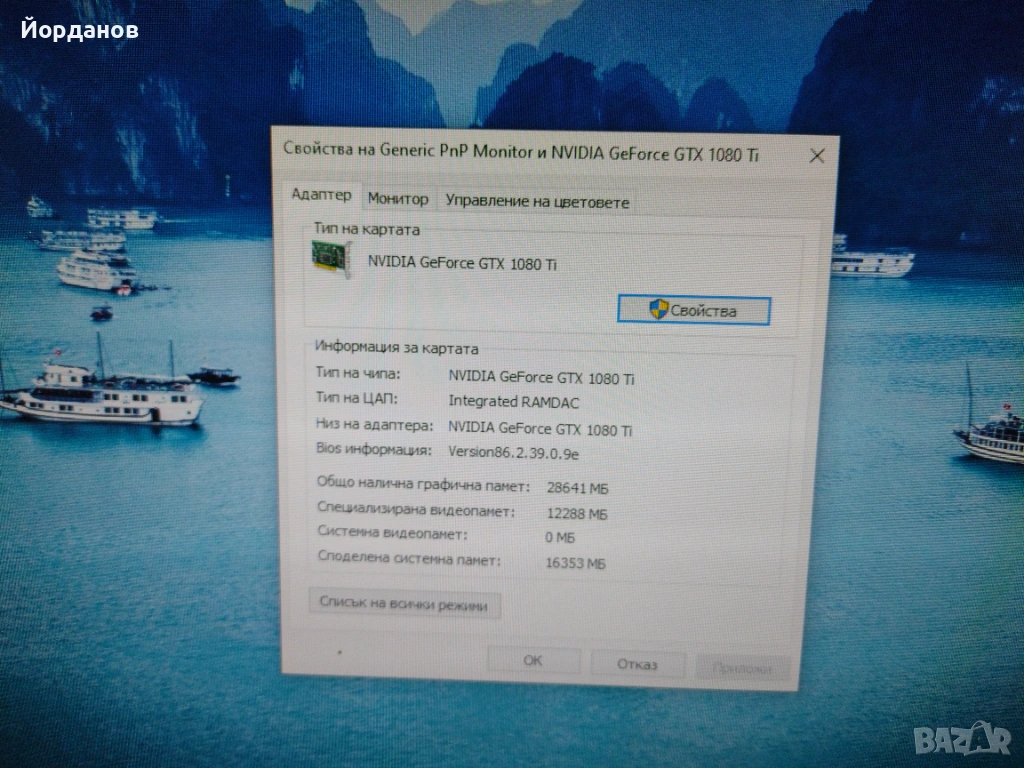Click the 12288 МБ dedicated video memory value

[577, 514]
